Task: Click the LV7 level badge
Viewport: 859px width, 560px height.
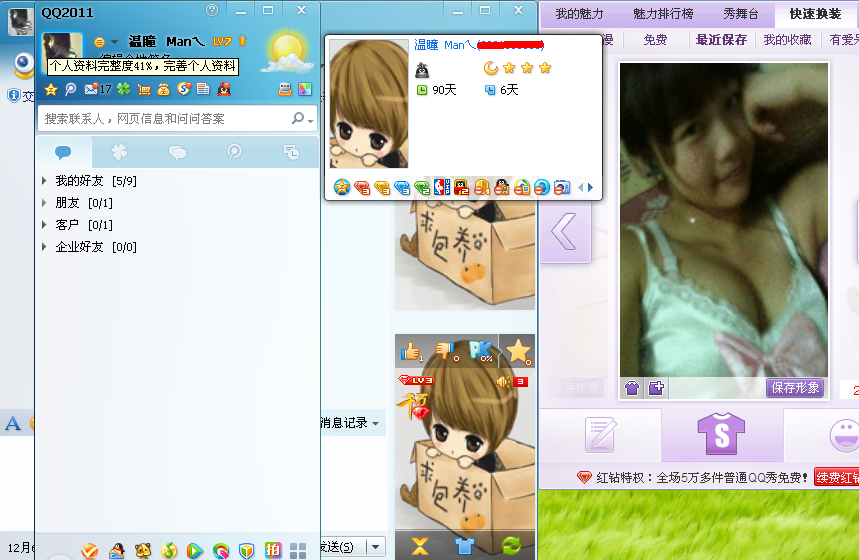Action: click(x=222, y=41)
